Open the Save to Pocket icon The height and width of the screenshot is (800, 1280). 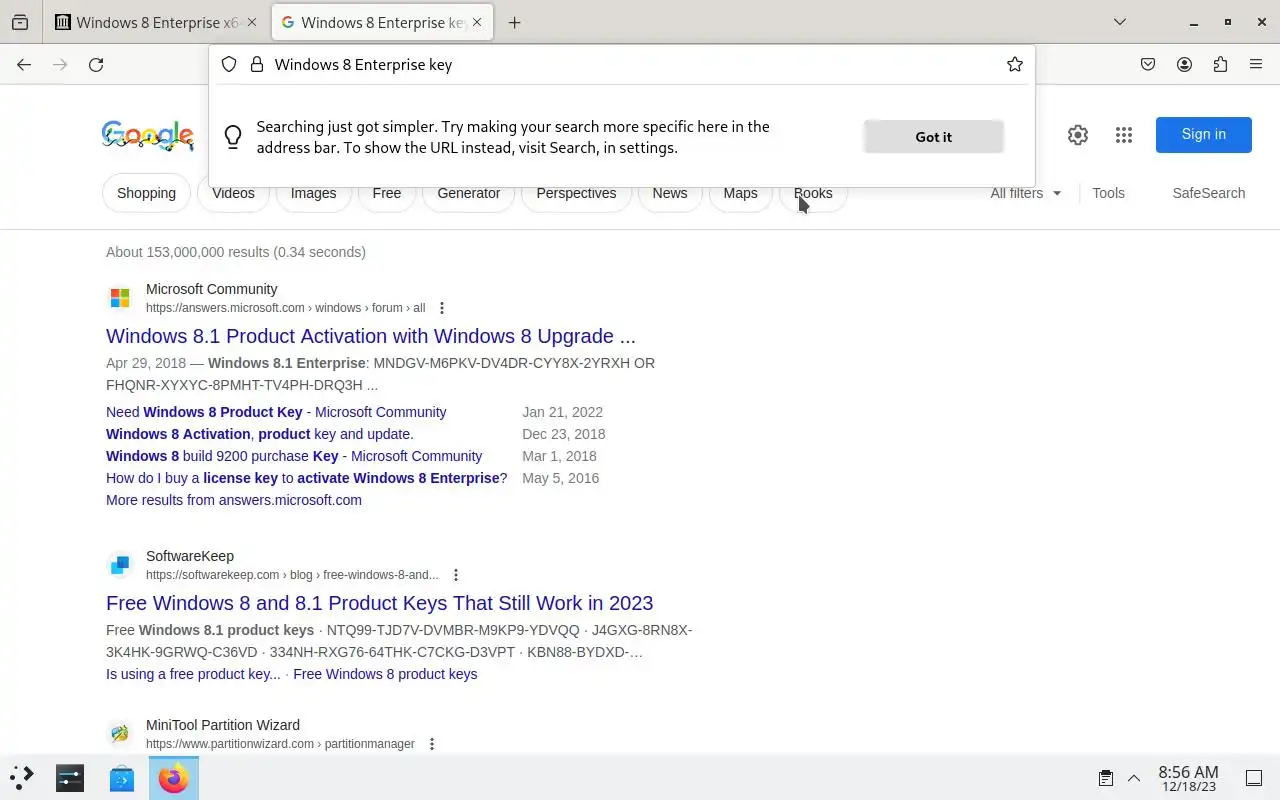[1148, 65]
